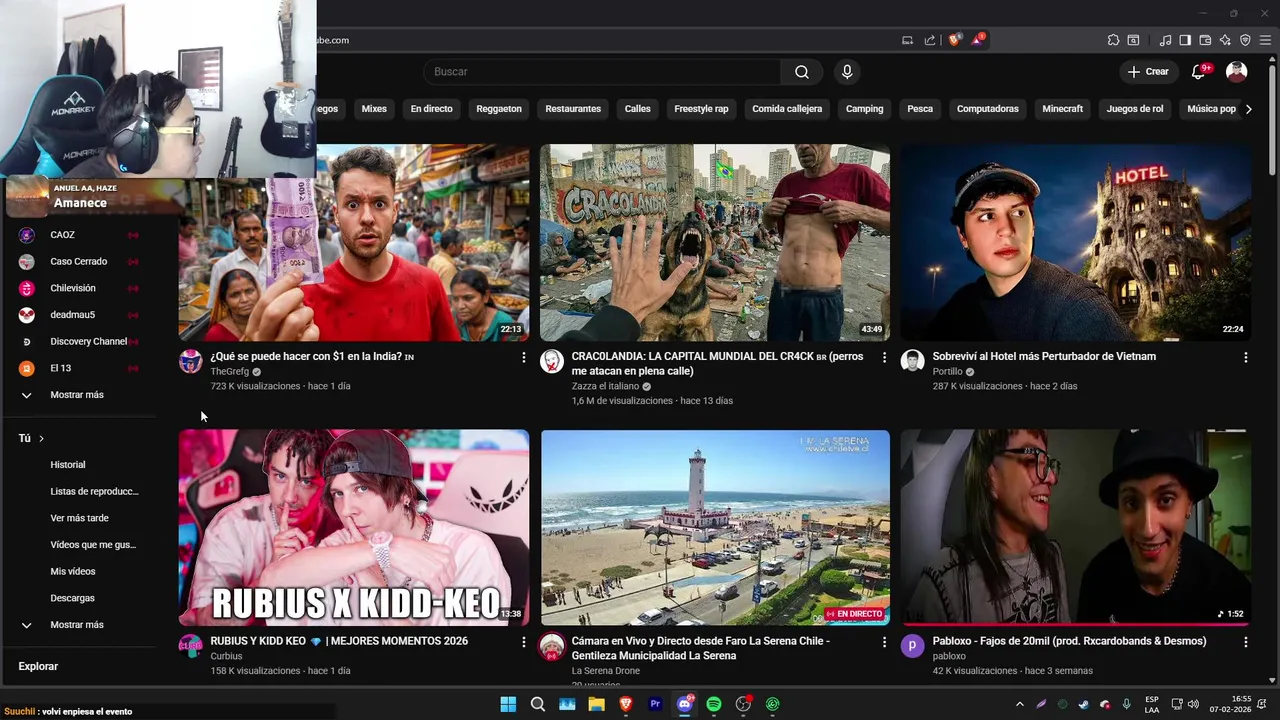Toggle browser sidebar panel icon
The height and width of the screenshot is (720, 1280).
(x=1185, y=40)
